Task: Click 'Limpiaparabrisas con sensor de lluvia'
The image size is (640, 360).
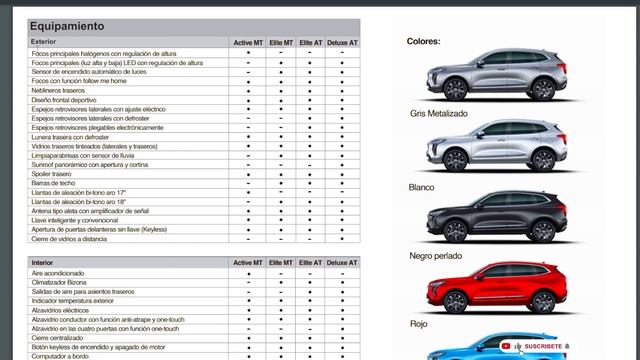Action: pyautogui.click(x=82, y=156)
